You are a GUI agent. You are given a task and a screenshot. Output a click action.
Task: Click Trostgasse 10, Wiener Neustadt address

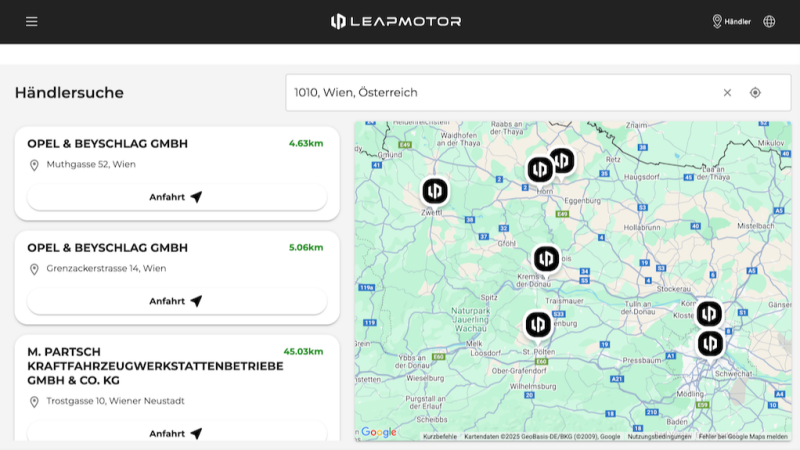click(x=115, y=401)
